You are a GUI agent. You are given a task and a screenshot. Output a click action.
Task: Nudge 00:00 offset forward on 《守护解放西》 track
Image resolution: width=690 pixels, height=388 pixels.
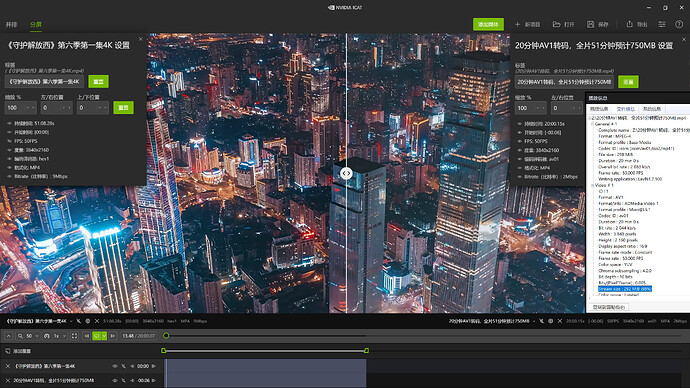154,366
